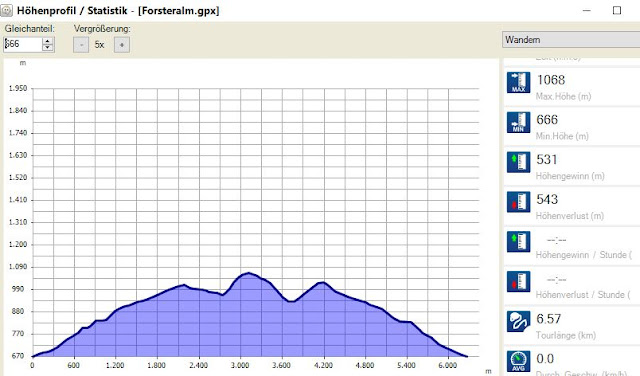Click the 6.000 x-axis label
This screenshot has height=376, width=640.
[448, 365]
